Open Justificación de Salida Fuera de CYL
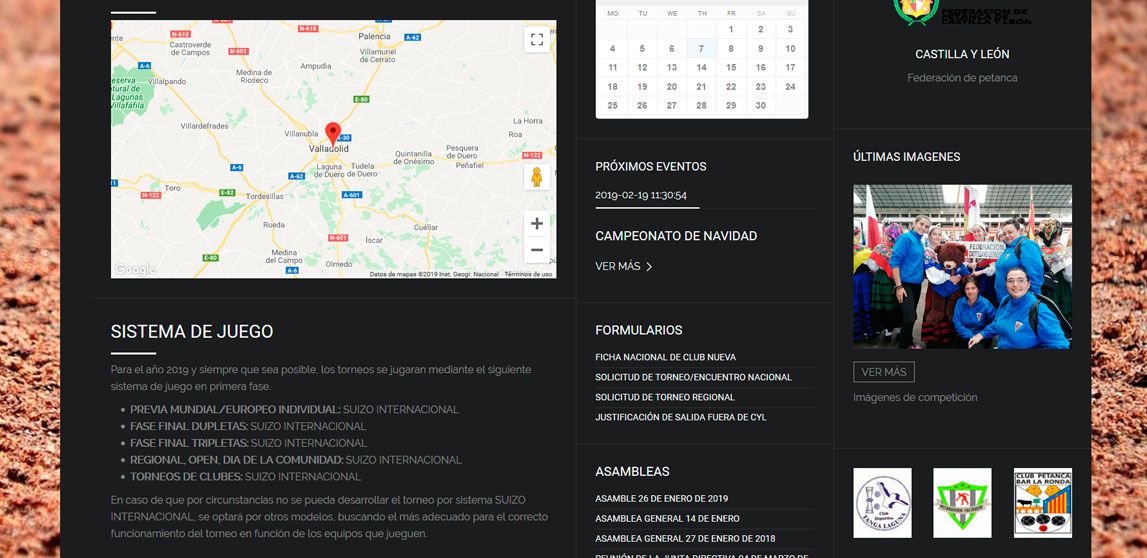Image resolution: width=1147 pixels, height=558 pixels. tap(680, 417)
